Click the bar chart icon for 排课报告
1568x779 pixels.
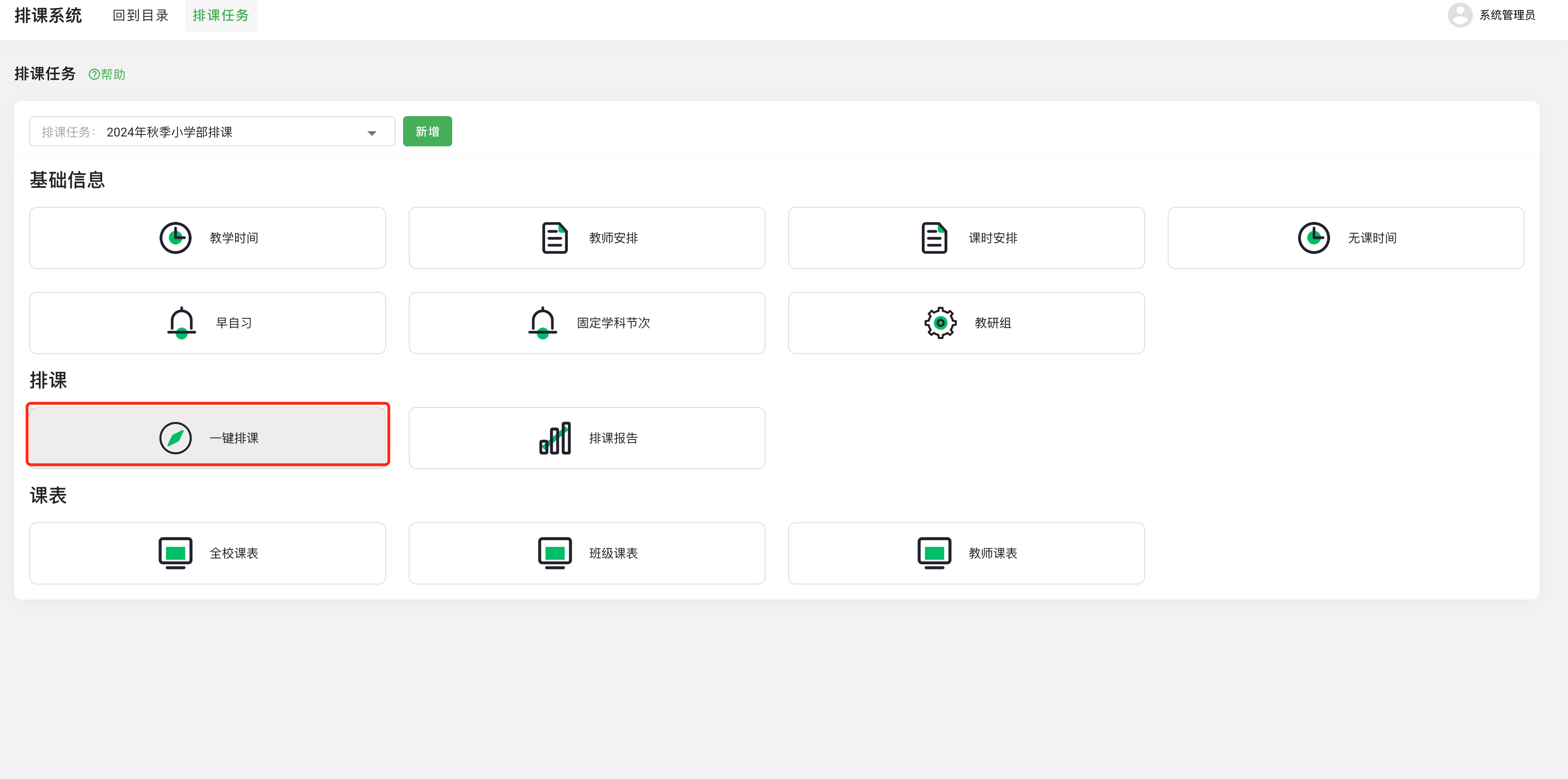(555, 438)
